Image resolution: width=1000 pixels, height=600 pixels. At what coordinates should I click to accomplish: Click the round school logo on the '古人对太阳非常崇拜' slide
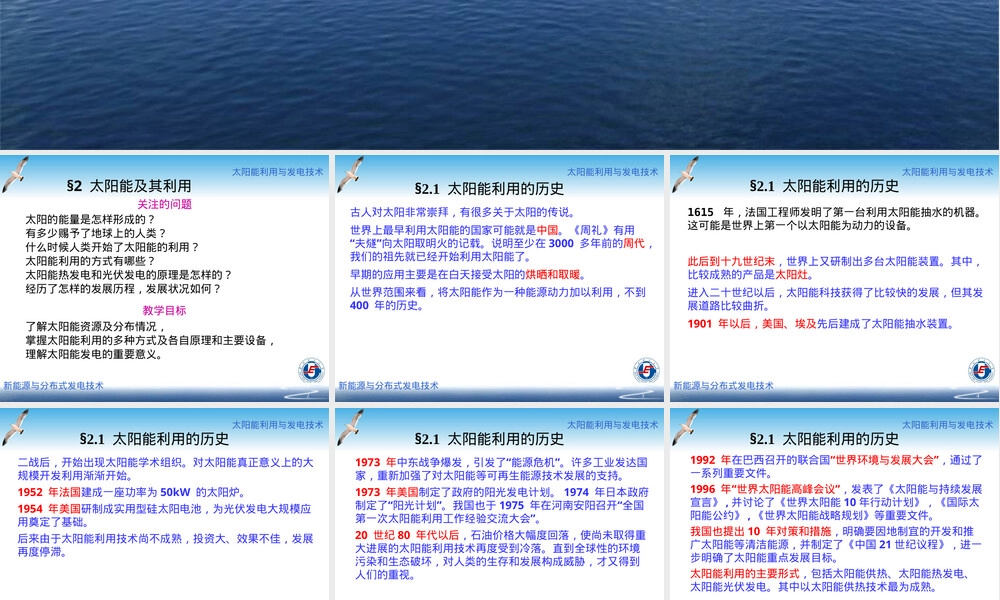pyautogui.click(x=646, y=370)
